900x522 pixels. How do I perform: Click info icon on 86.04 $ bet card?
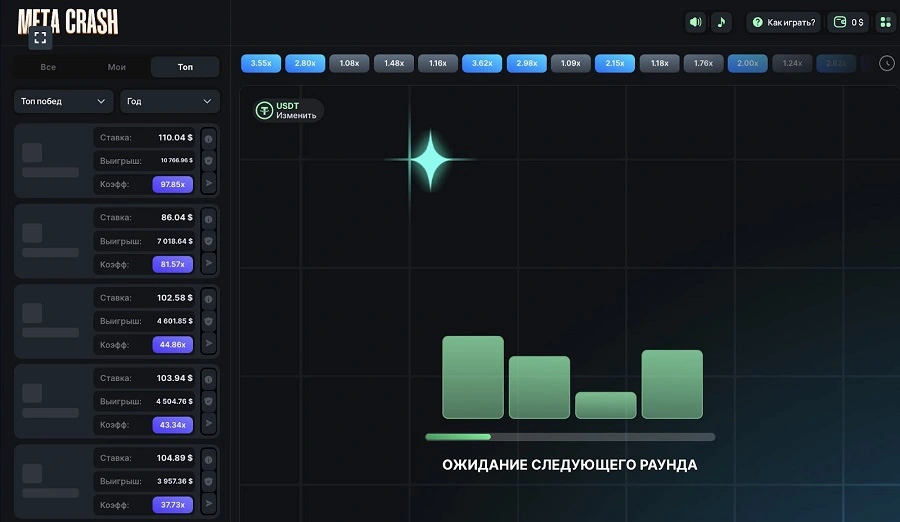(208, 219)
